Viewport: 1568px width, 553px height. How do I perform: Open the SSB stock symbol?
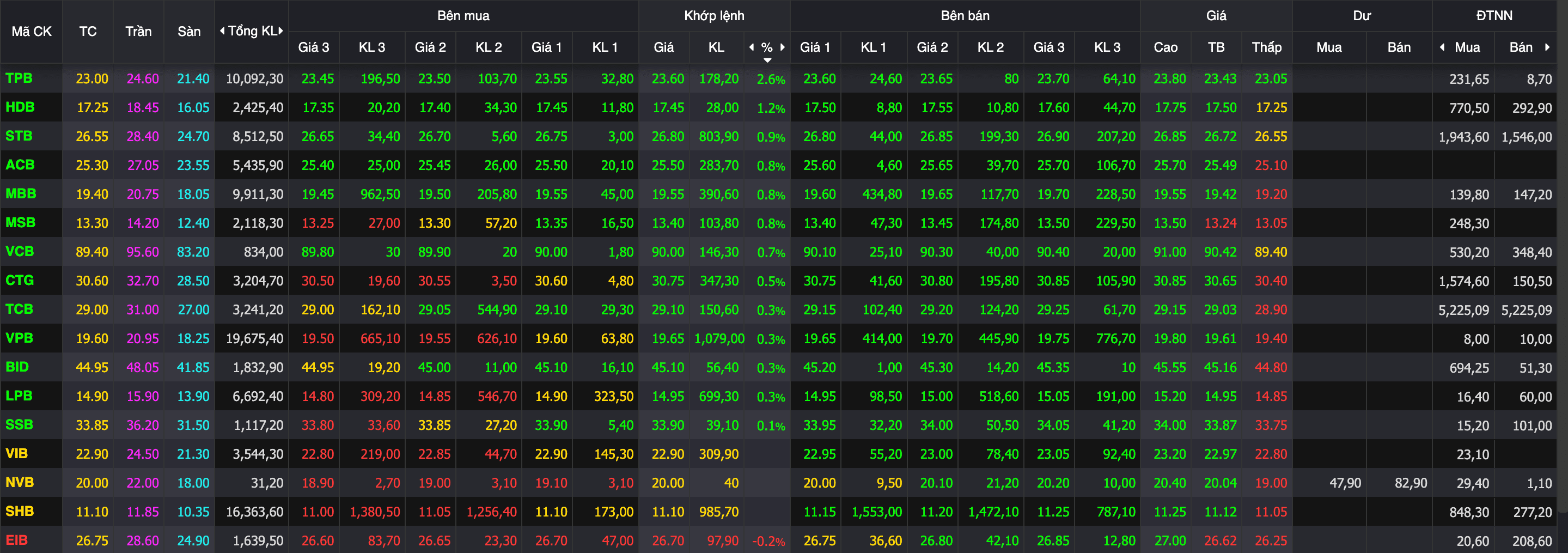coord(20,424)
